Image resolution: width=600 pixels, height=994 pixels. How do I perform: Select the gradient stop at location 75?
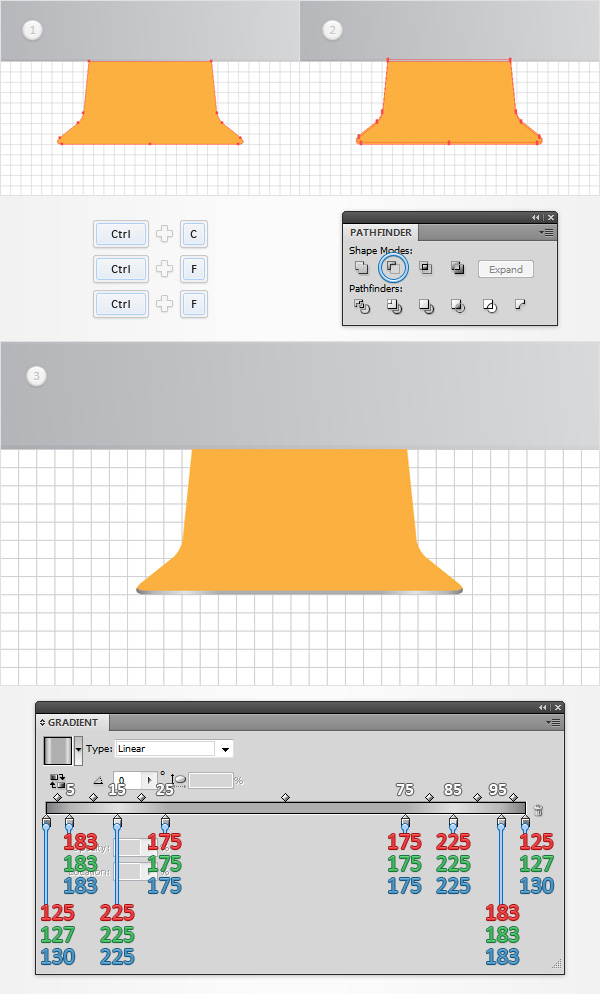[405, 823]
